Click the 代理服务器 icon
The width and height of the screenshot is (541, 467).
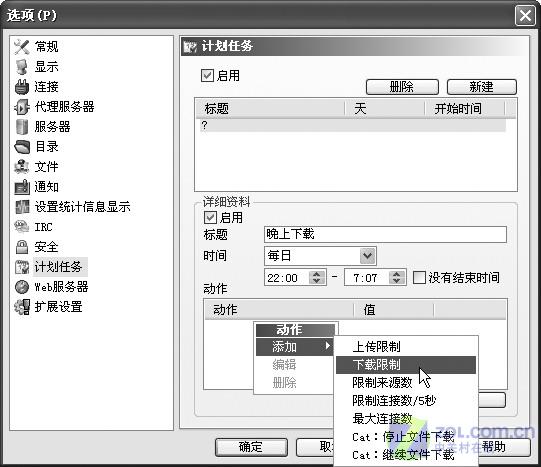click(x=21, y=107)
